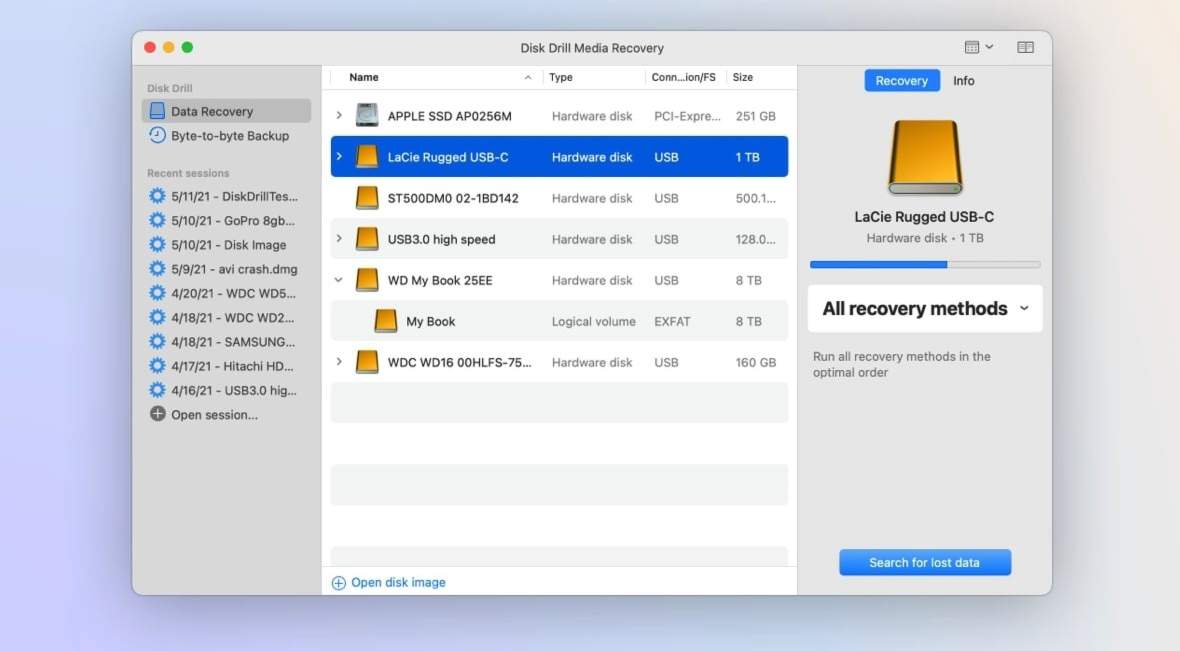Viewport: 1180px width, 651px height.
Task: Expand the USB3.0 high speed row
Action: coord(339,239)
